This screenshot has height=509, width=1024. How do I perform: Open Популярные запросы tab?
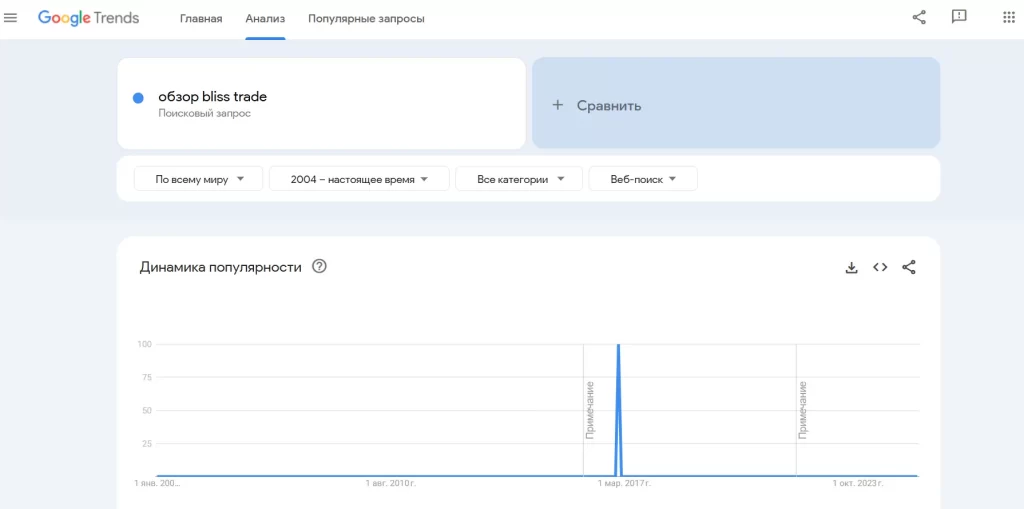(366, 19)
